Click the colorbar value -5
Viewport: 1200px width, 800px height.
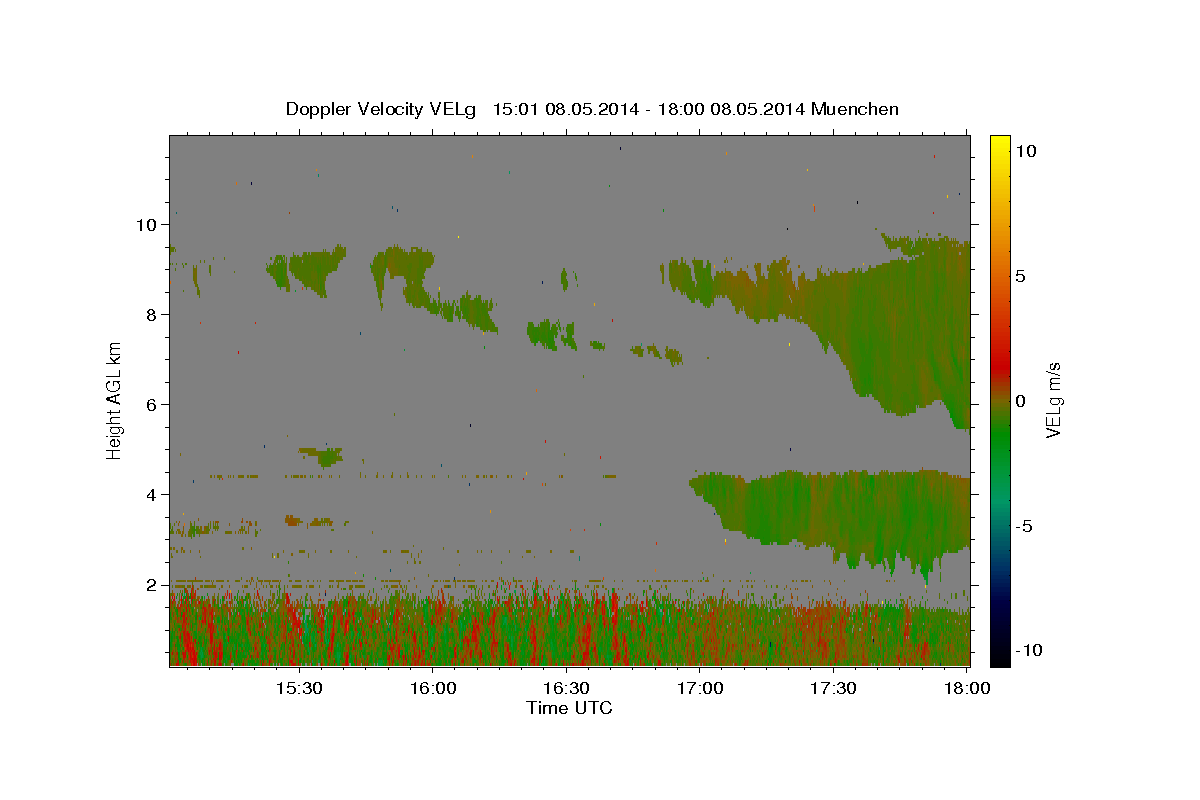1024,526
